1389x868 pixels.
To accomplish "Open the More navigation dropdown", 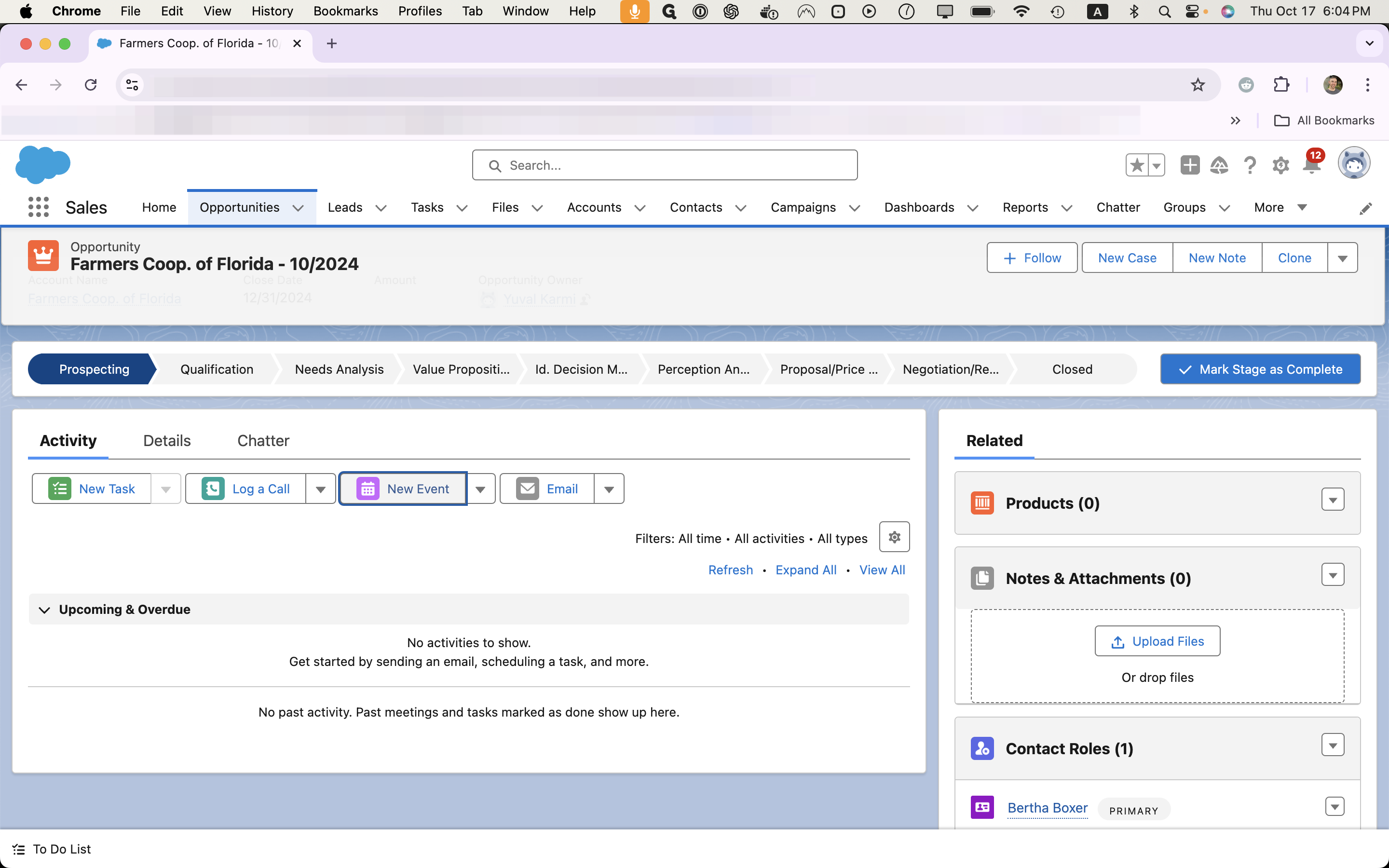I will point(1280,207).
